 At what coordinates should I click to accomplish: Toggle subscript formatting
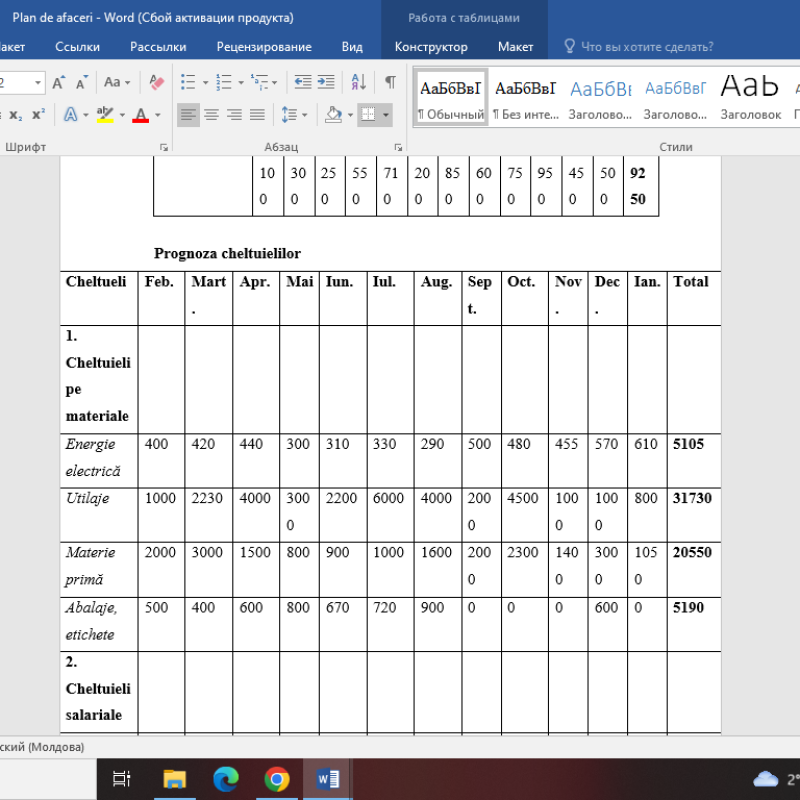(x=14, y=114)
